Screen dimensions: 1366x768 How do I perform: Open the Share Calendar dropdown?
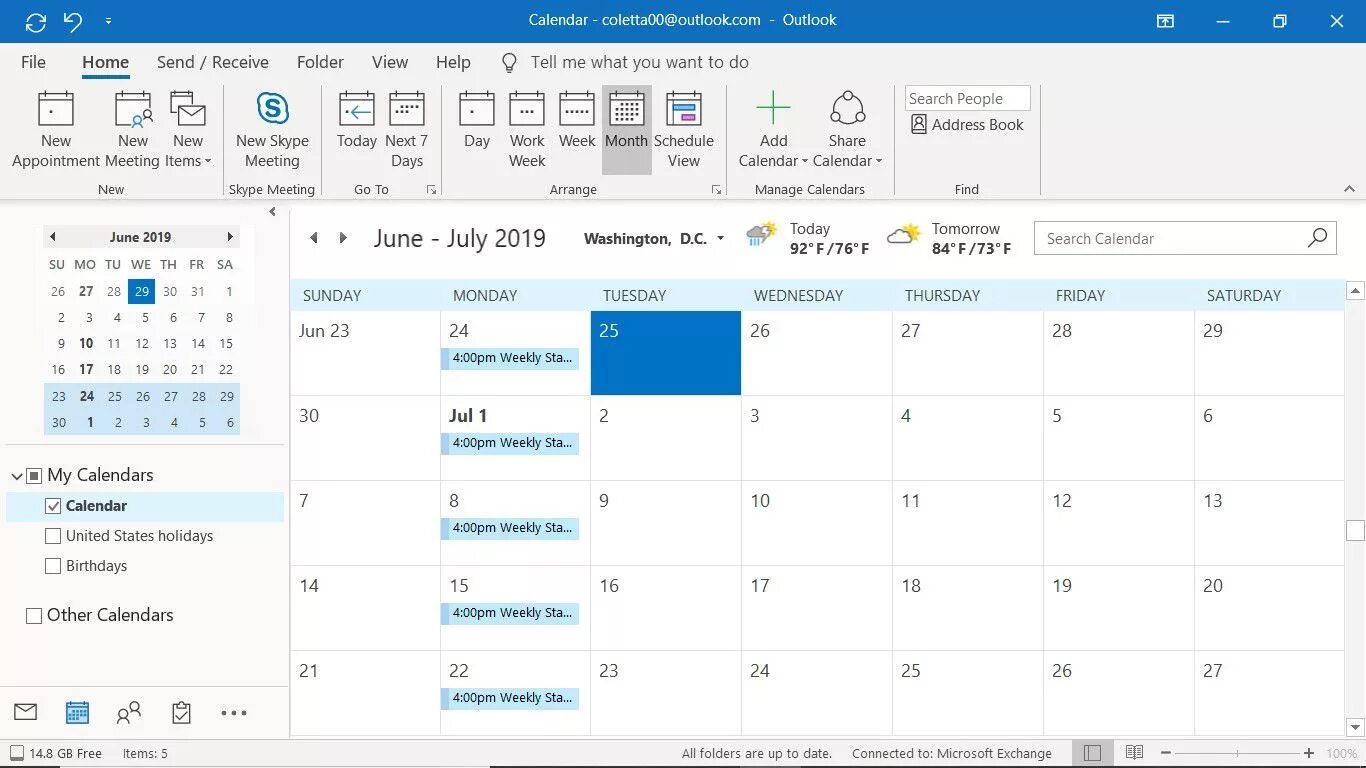coord(847,130)
